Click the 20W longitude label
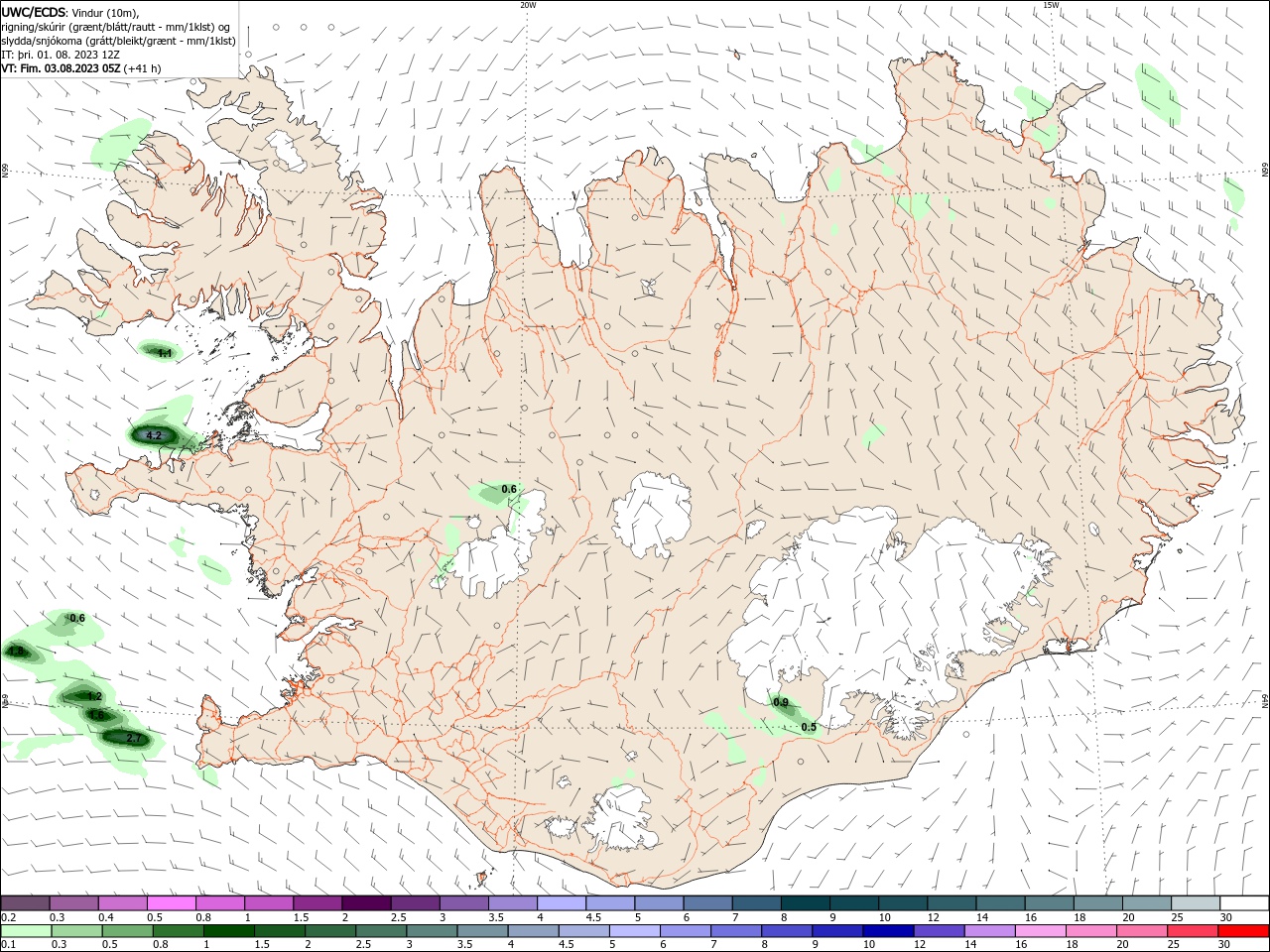 click(x=528, y=5)
